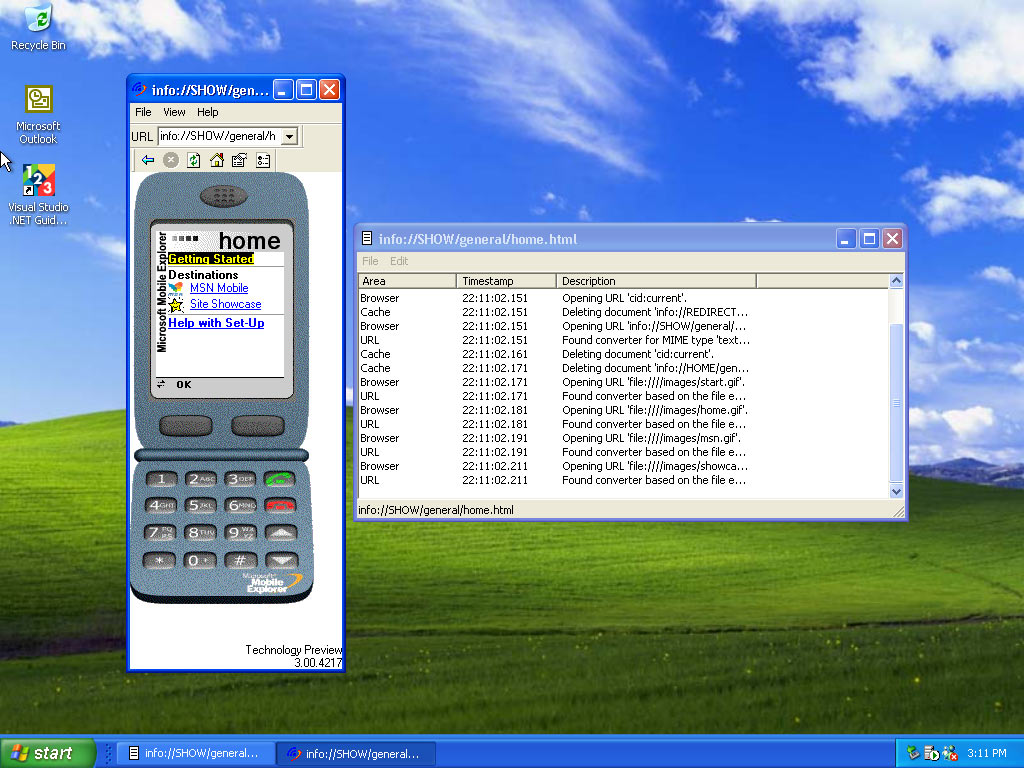Tap the down arrow key on the phone
The image size is (1024, 768).
coord(281,560)
